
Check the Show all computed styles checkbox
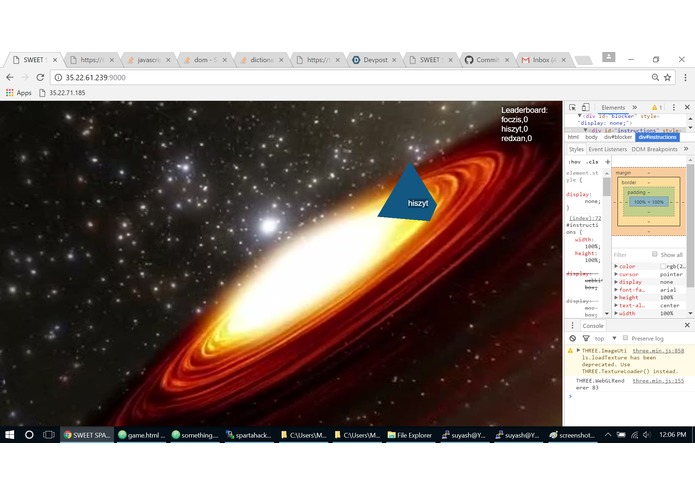click(655, 254)
